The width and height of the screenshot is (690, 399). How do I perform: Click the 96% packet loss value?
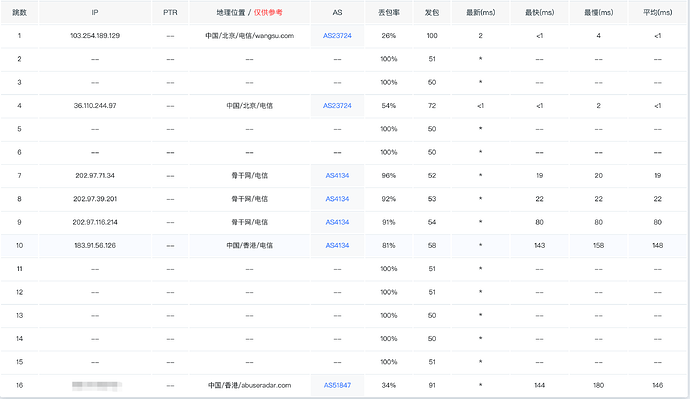(x=389, y=176)
